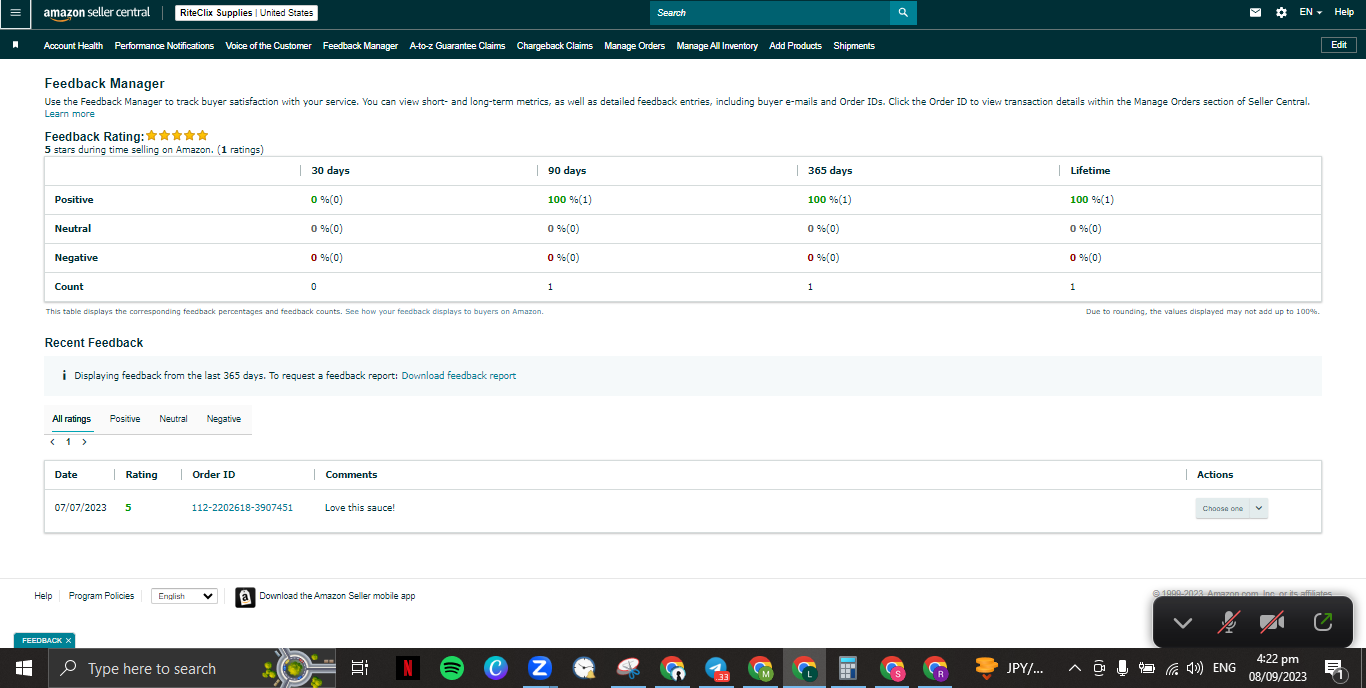Image resolution: width=1366 pixels, height=688 pixels.
Task: Open Account Health in the nav bar
Action: tap(73, 46)
